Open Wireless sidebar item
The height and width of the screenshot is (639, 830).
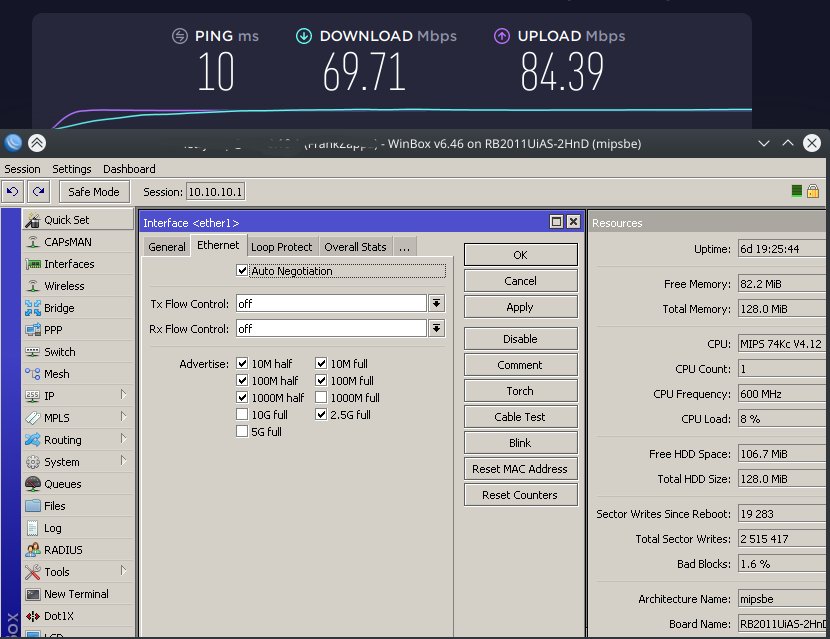click(x=78, y=286)
